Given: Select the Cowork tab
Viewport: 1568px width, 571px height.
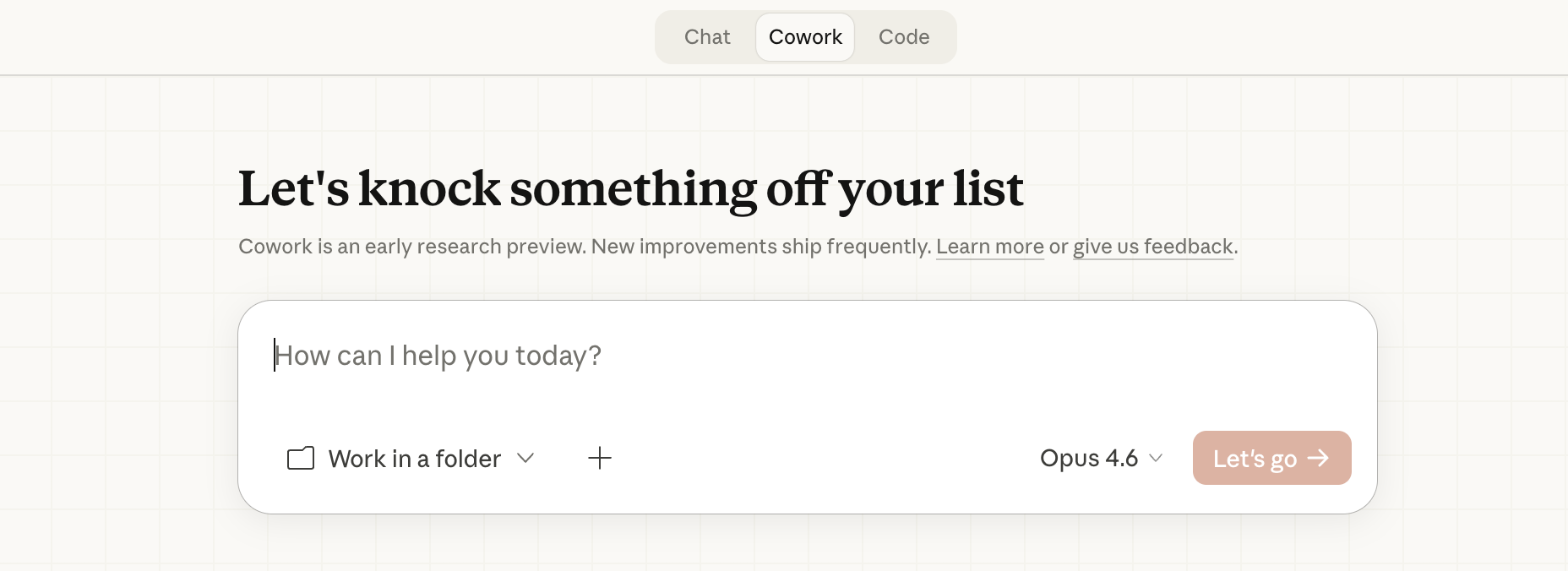Looking at the screenshot, I should (804, 37).
